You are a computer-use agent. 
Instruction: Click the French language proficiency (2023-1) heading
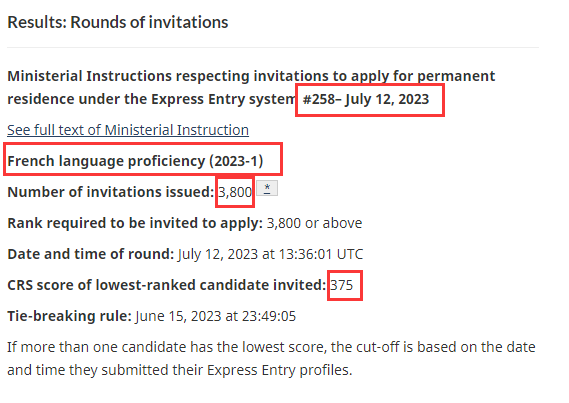coord(135,161)
